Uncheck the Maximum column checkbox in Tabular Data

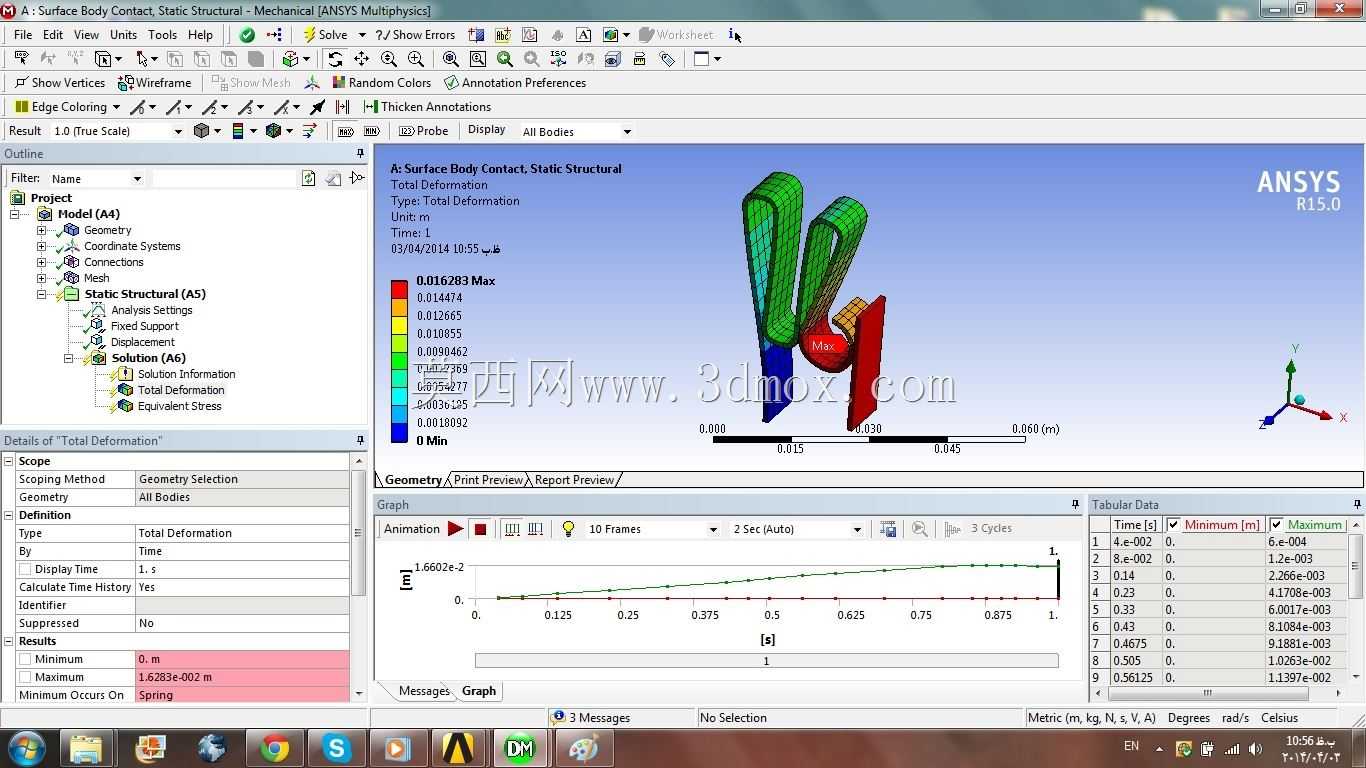coord(1277,525)
